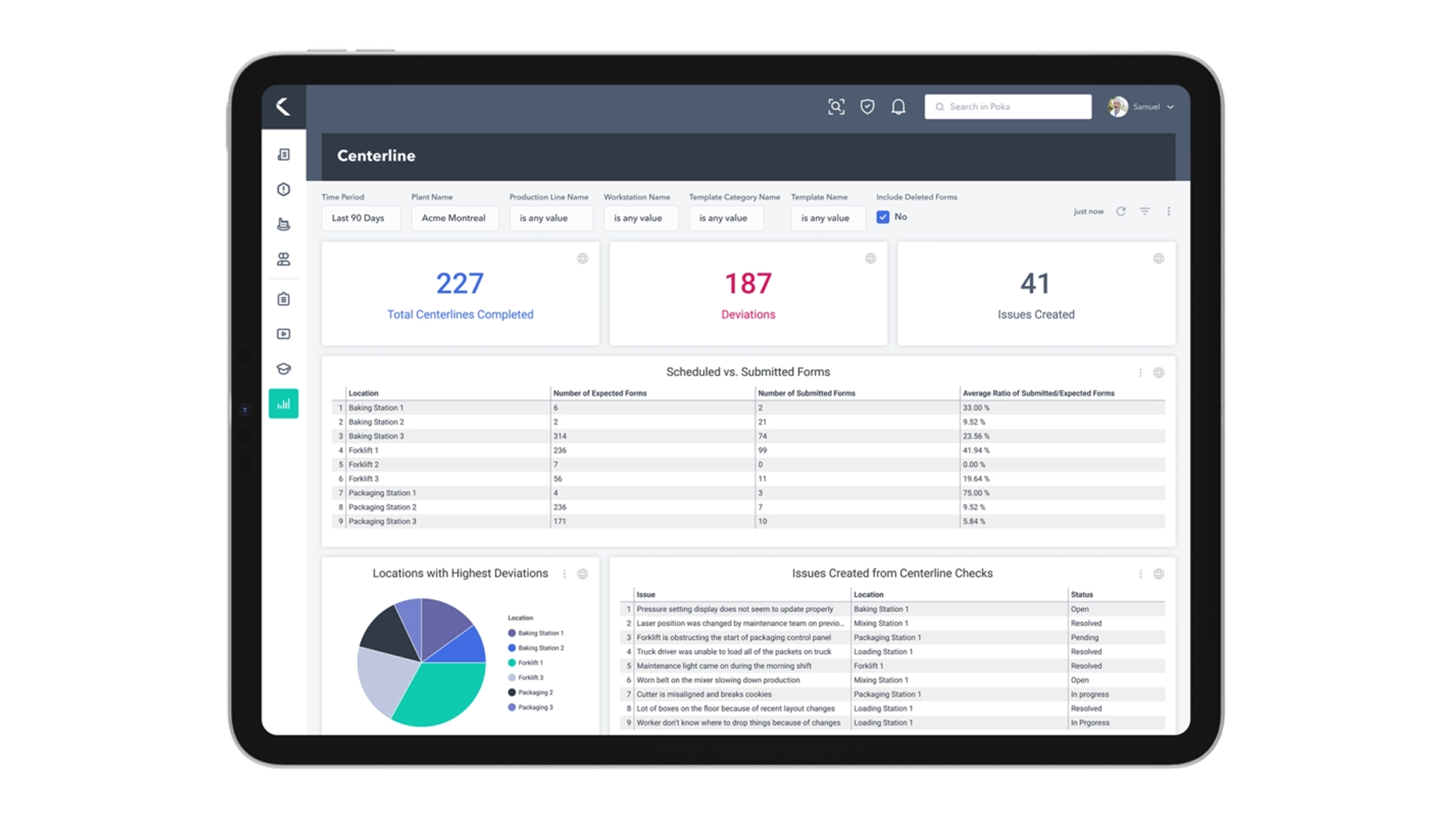Open Plant Name Acme Montreal dropdown
Image resolution: width=1456 pixels, height=819 pixels.
(x=455, y=218)
